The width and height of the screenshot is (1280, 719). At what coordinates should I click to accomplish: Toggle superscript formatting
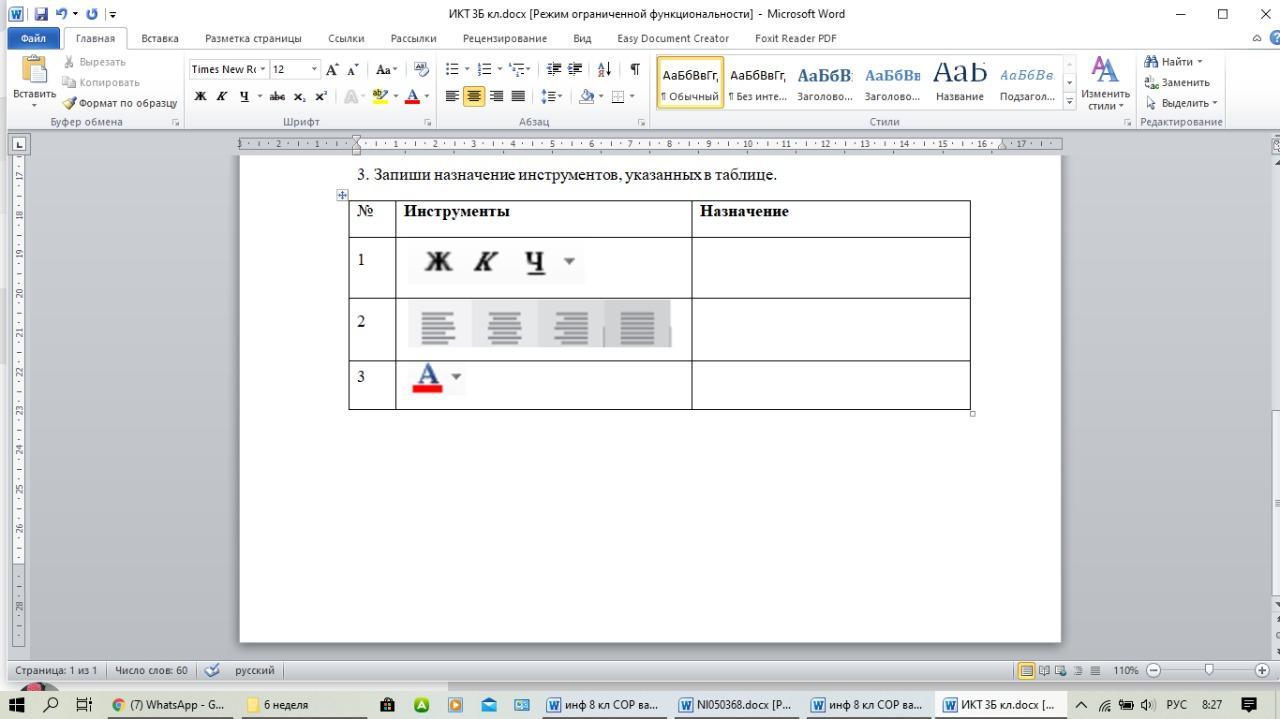click(320, 97)
